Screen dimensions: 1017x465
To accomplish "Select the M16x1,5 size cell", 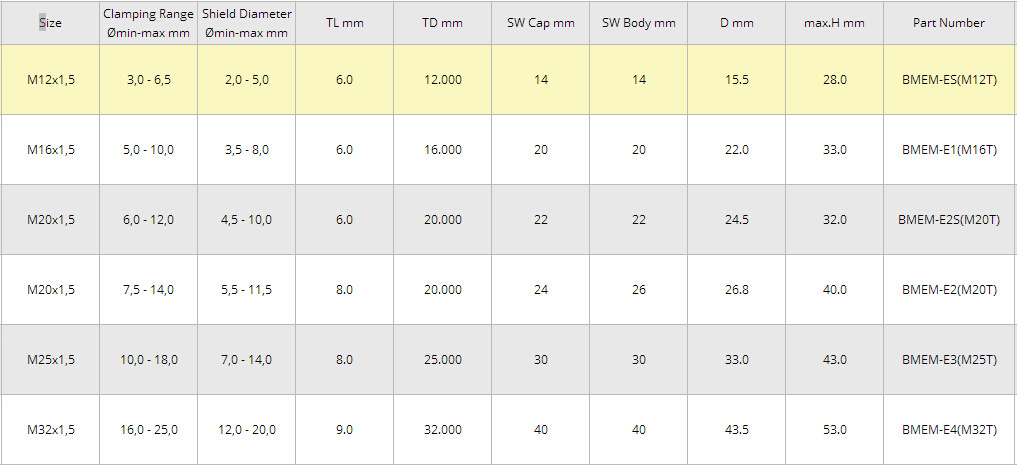I will (x=51, y=150).
